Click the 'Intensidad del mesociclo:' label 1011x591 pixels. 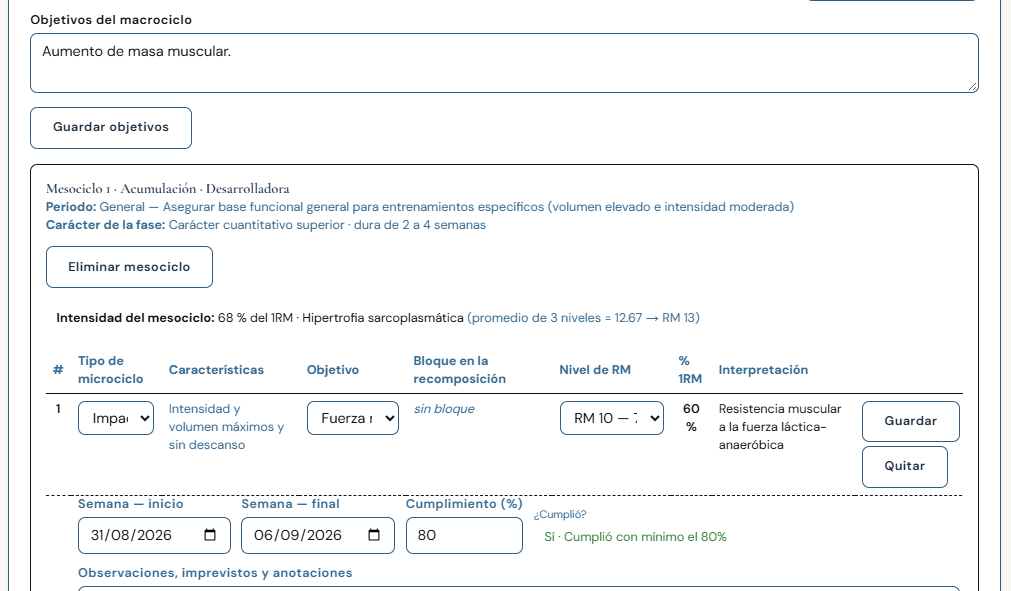click(x=135, y=318)
